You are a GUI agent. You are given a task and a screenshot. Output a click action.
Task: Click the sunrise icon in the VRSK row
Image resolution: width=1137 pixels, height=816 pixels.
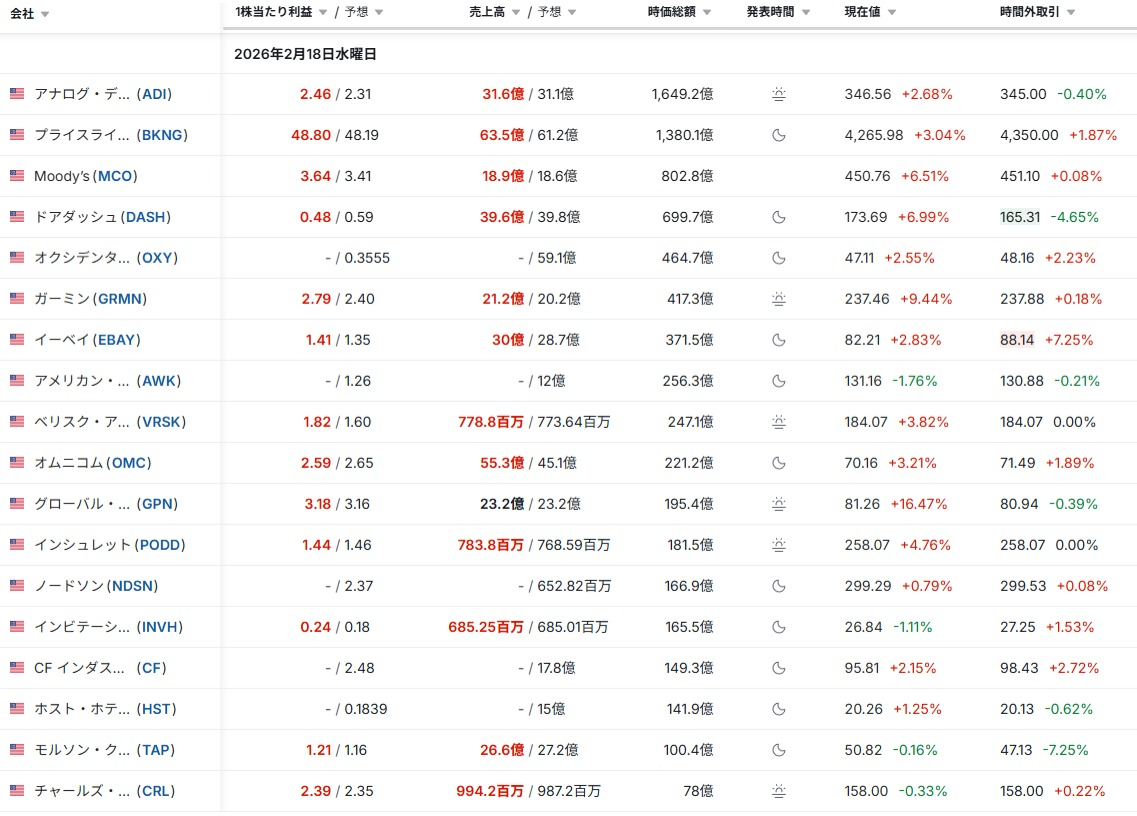(779, 422)
